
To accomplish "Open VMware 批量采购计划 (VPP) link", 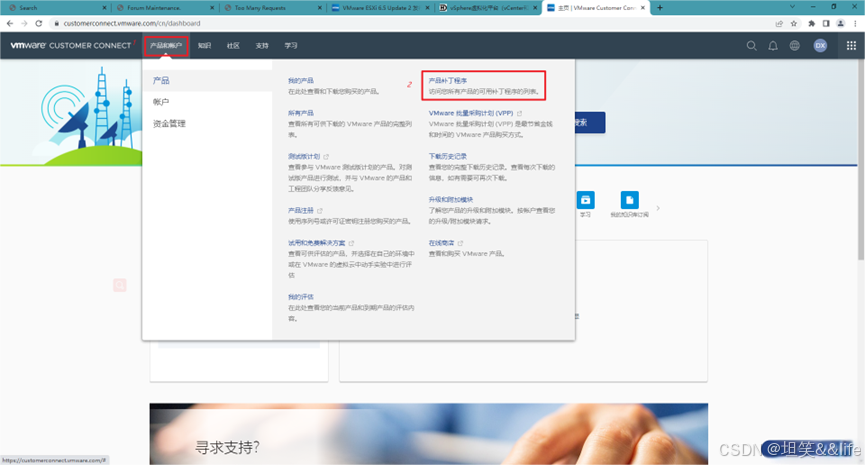I will [x=471, y=113].
